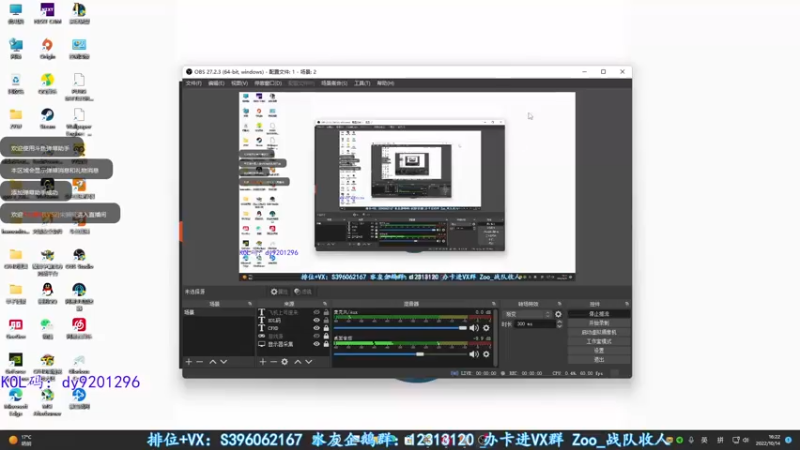Open the 渐变 transition type dropdown
800x450 pixels.
coord(528,314)
